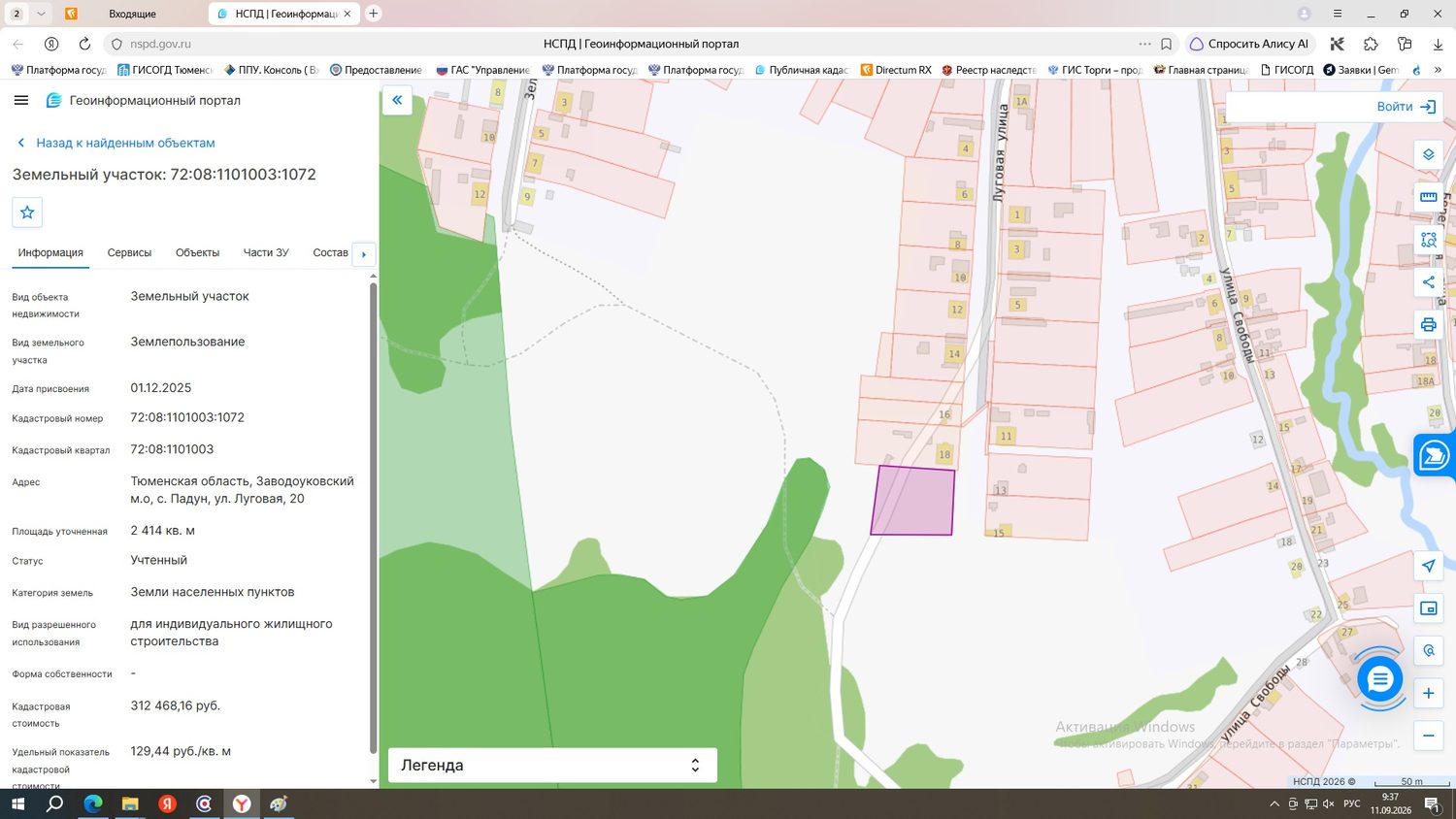Share the current map view
The height and width of the screenshot is (819, 1456).
1428,282
